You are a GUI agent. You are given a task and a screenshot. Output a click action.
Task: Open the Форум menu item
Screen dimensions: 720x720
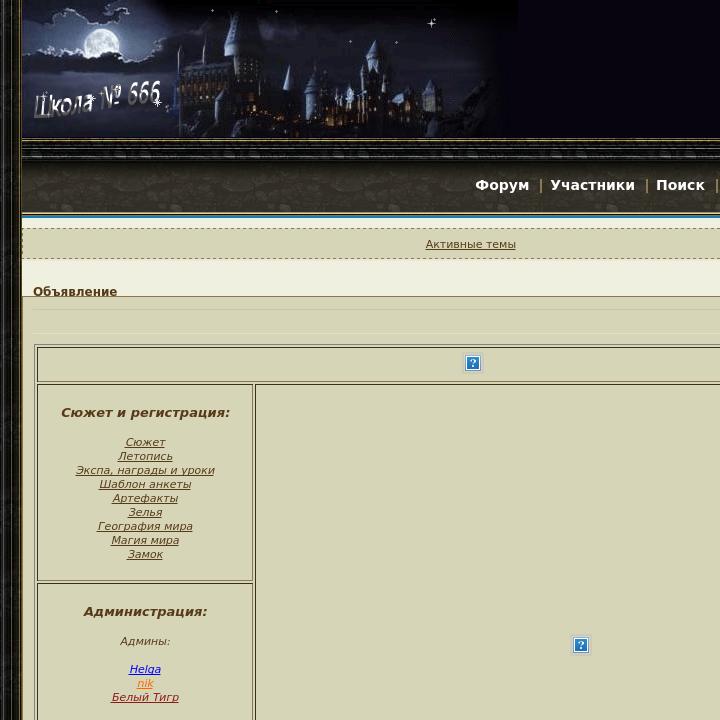pyautogui.click(x=502, y=185)
